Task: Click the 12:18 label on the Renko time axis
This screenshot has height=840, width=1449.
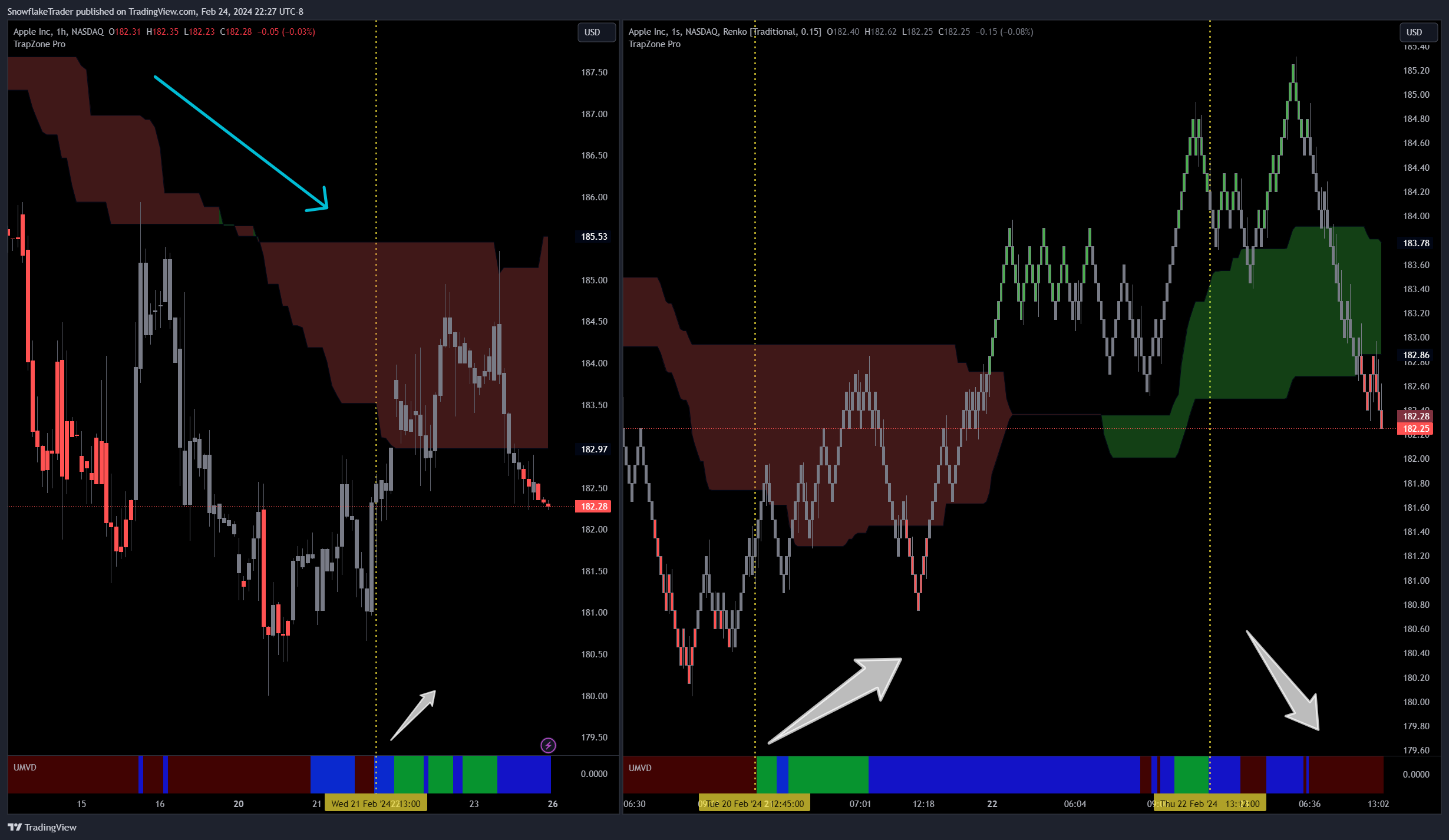Action: pyautogui.click(x=923, y=803)
